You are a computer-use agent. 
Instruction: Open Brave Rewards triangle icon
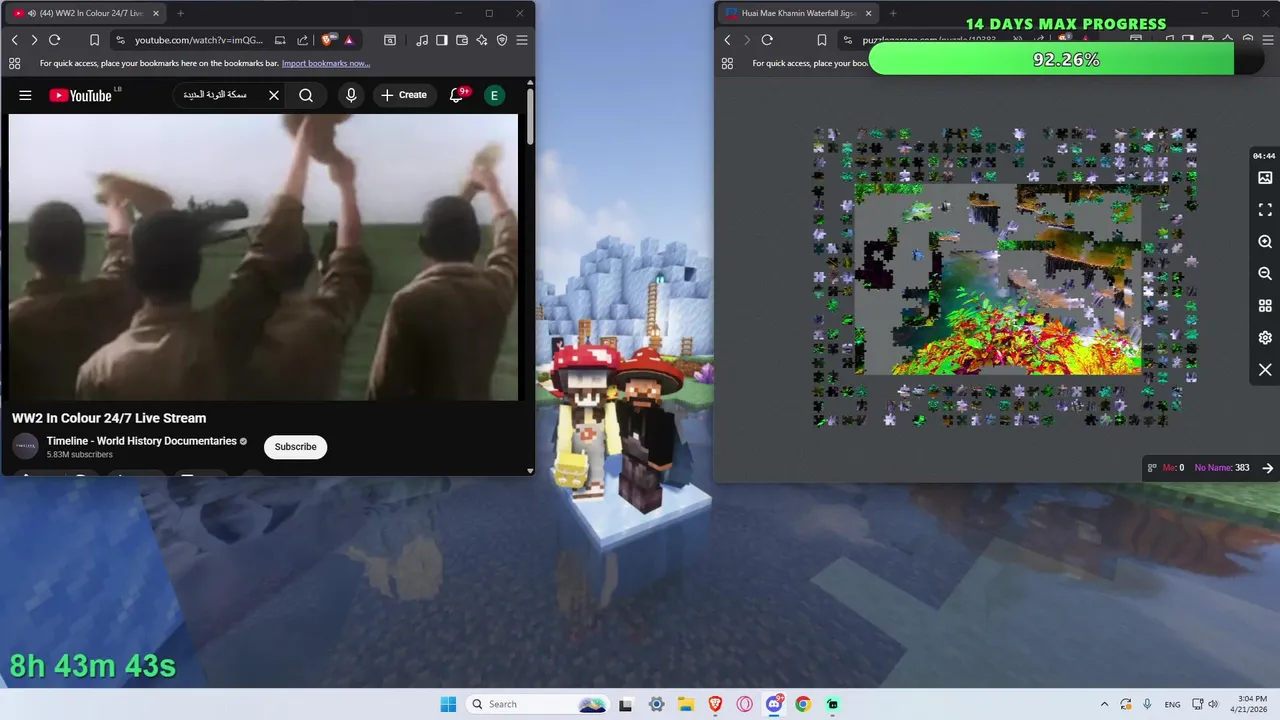pyautogui.click(x=348, y=40)
